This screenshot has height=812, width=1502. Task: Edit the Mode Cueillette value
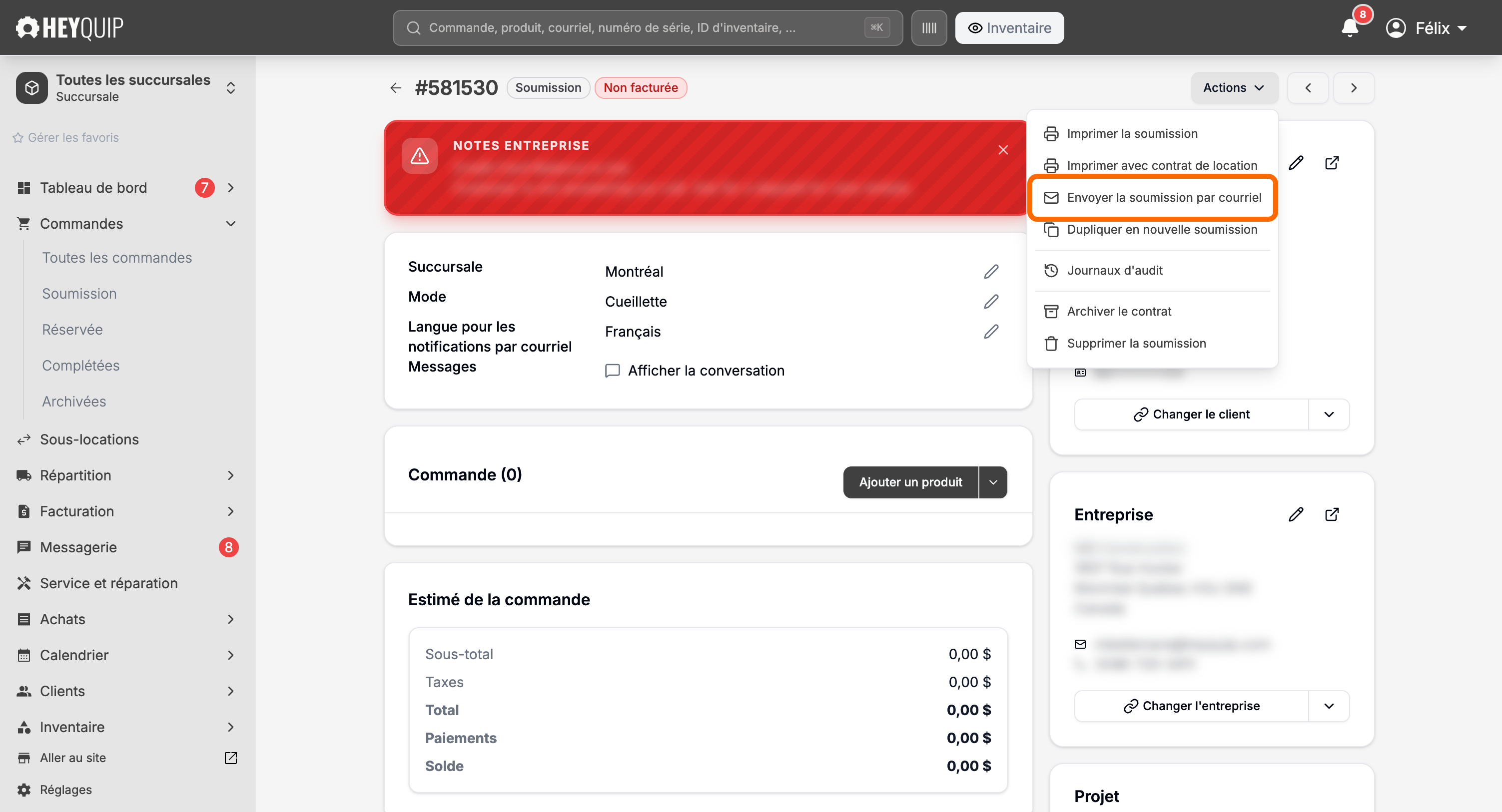coord(991,301)
